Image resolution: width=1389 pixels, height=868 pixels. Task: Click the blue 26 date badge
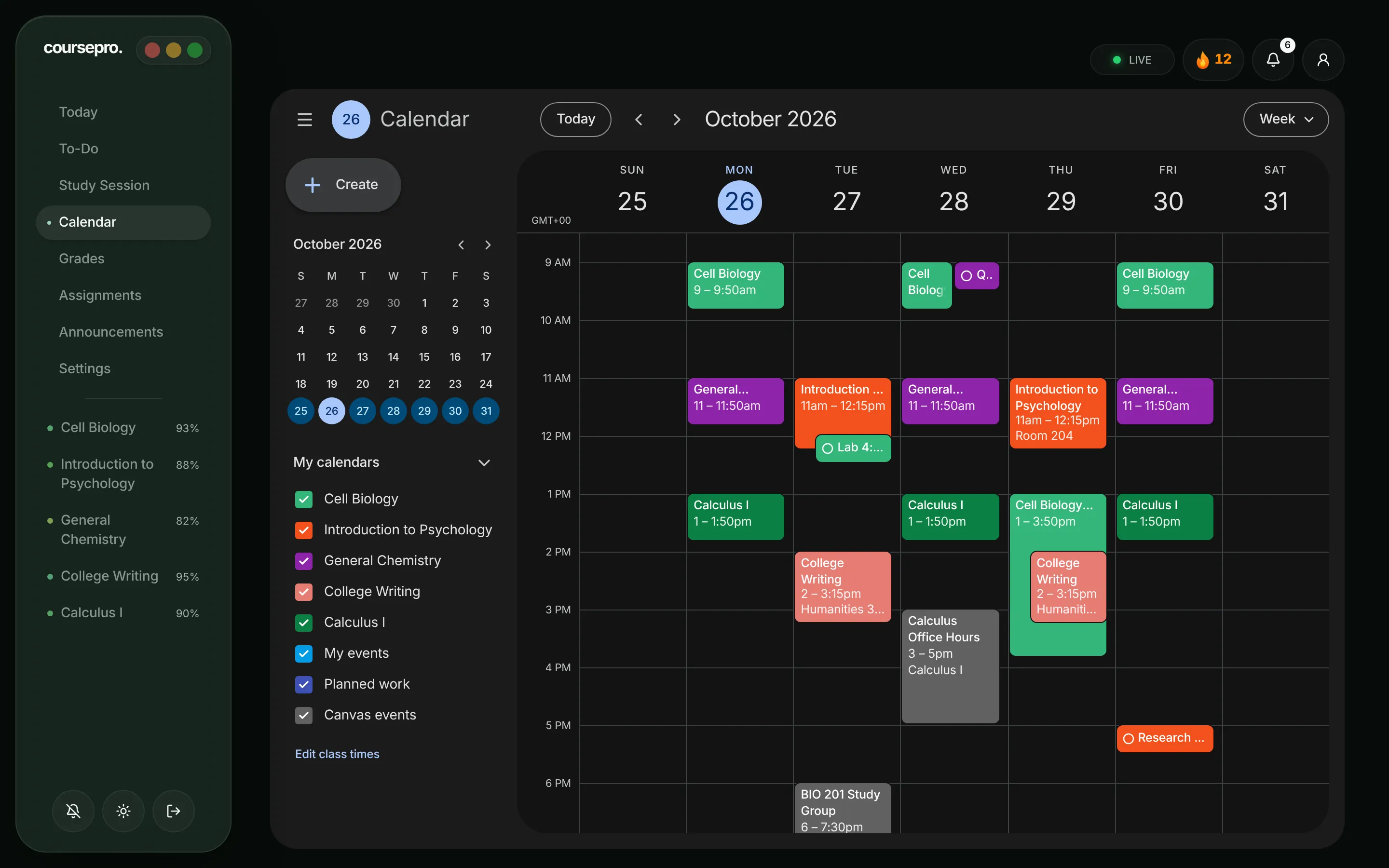point(351,120)
